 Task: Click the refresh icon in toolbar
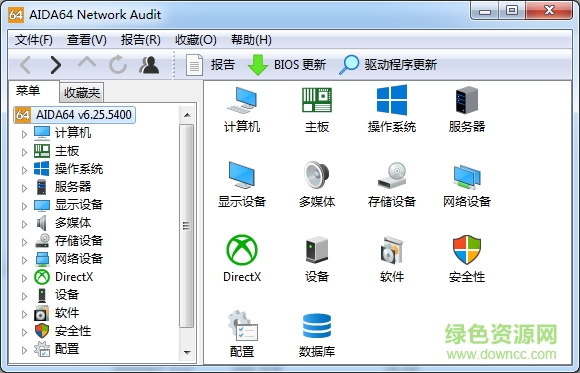pyautogui.click(x=118, y=65)
